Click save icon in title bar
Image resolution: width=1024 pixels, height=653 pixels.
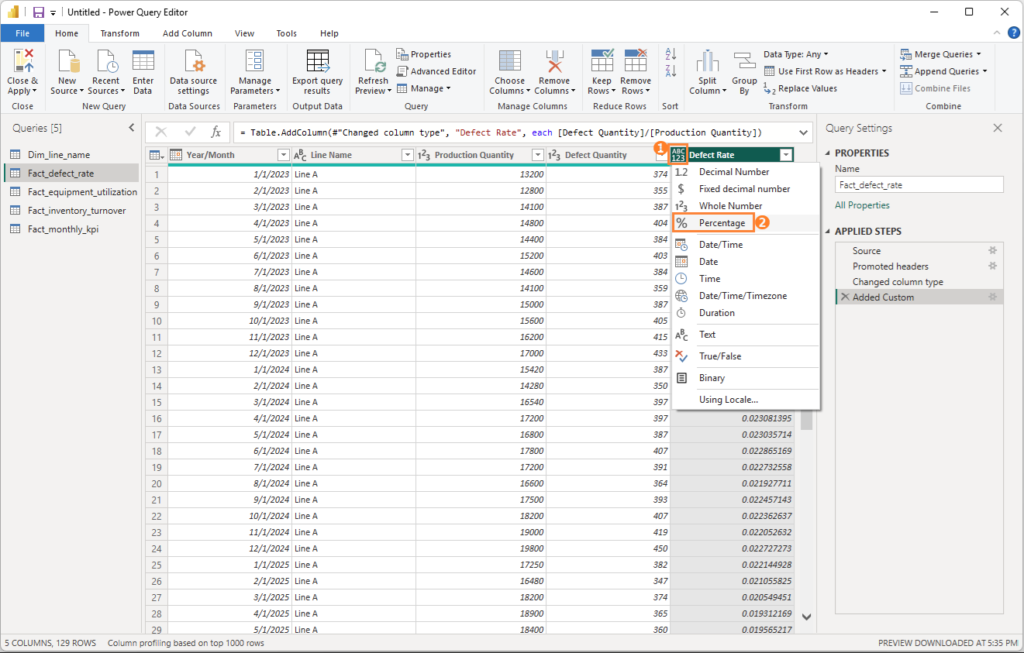pos(39,12)
